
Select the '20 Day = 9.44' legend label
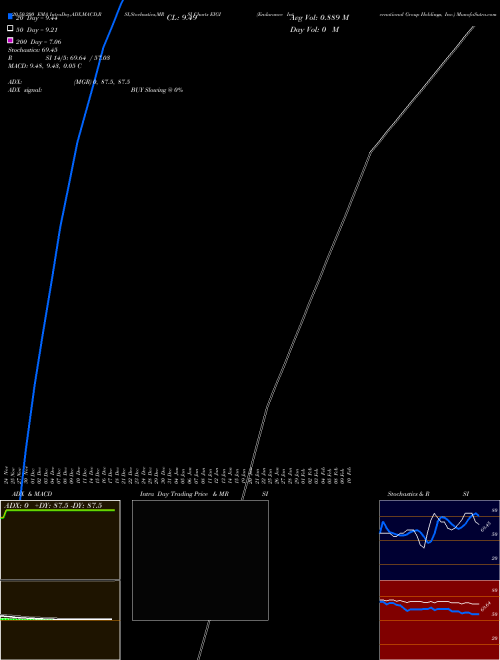(x=37, y=18)
